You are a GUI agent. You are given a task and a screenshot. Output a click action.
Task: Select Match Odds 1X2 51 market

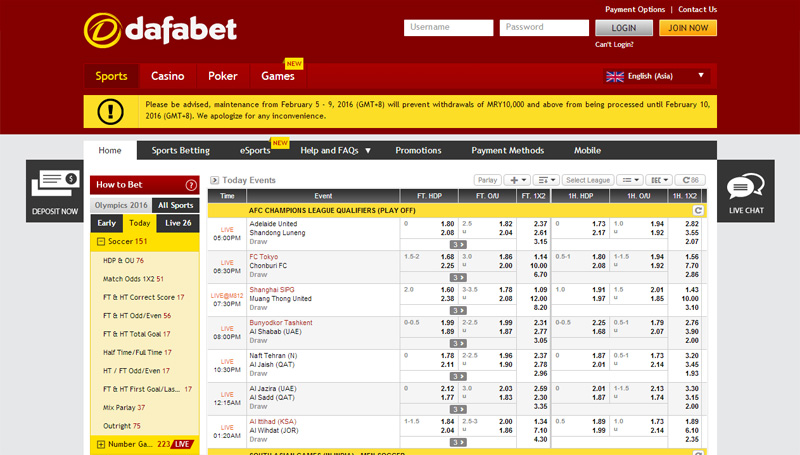[133, 279]
